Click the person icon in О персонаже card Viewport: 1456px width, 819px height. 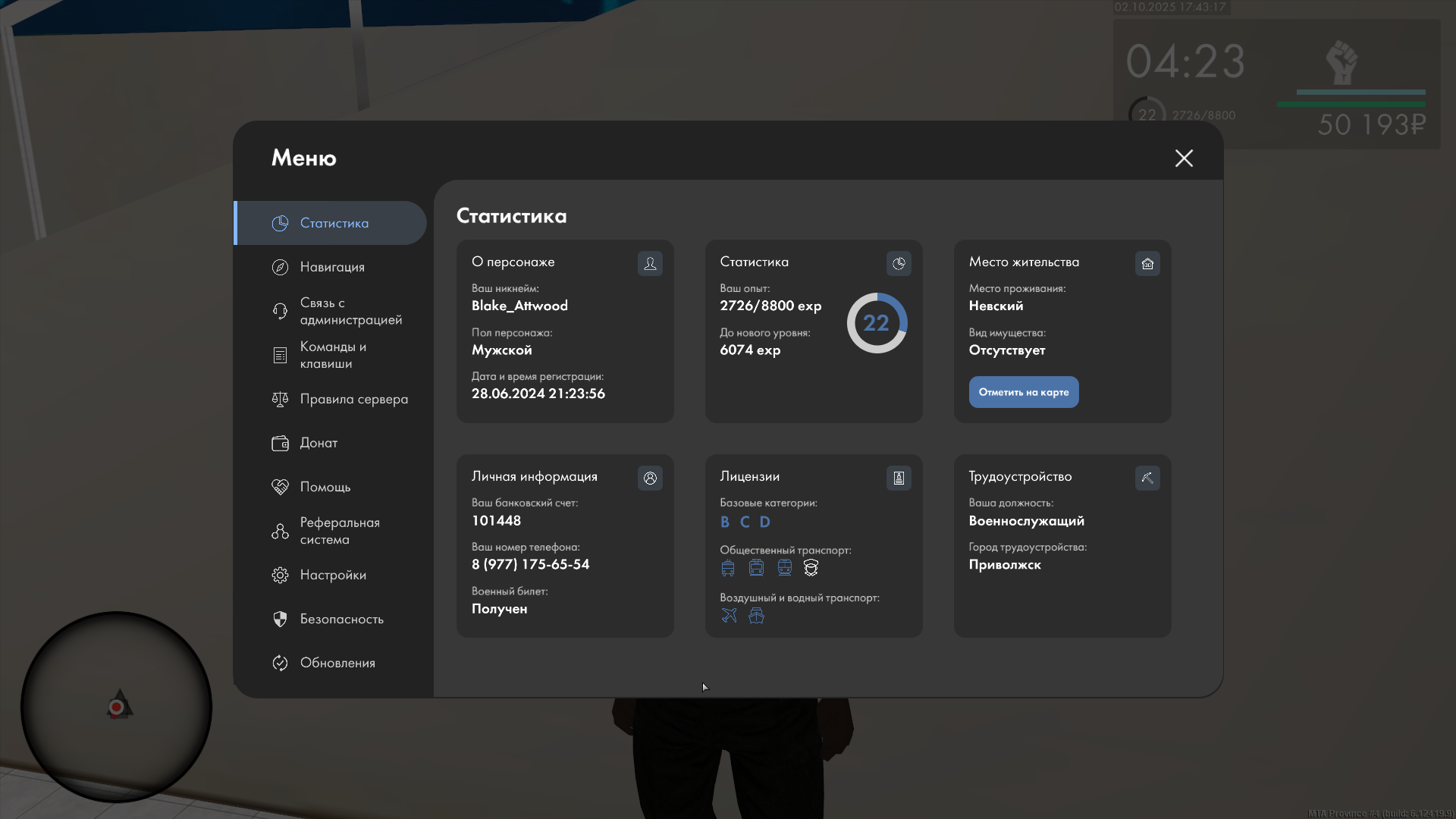click(650, 263)
